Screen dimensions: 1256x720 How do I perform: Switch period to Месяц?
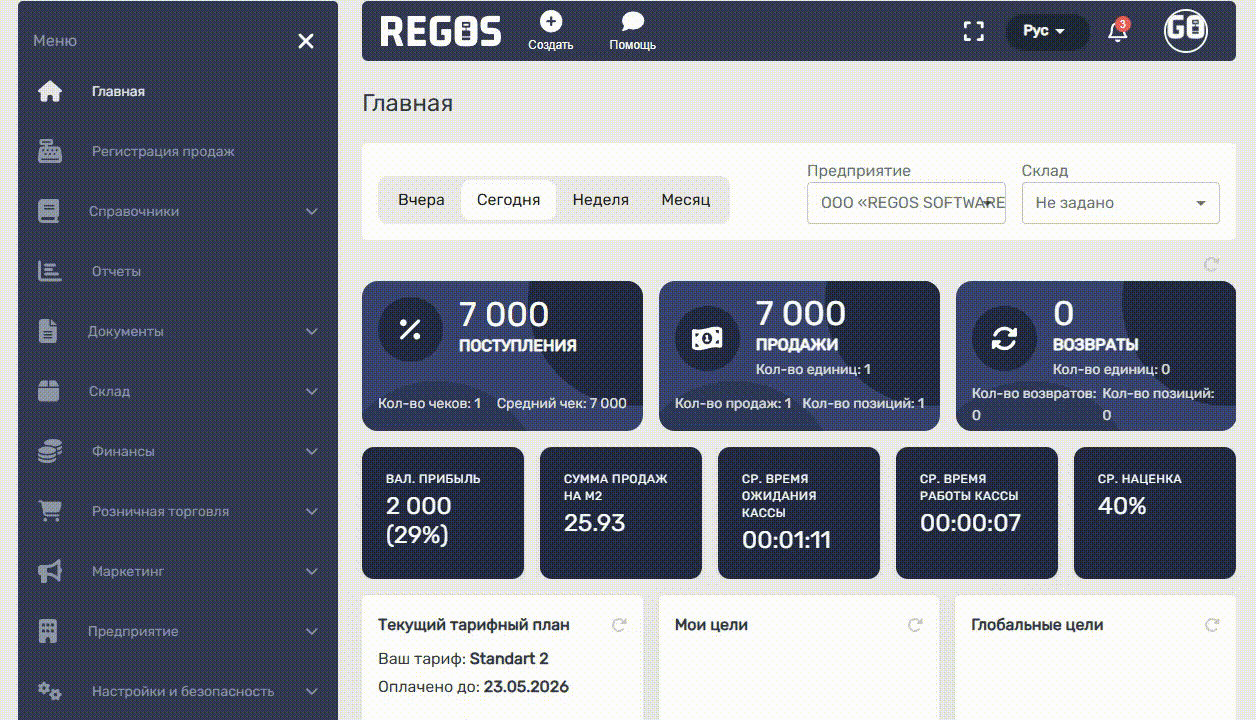click(x=685, y=200)
